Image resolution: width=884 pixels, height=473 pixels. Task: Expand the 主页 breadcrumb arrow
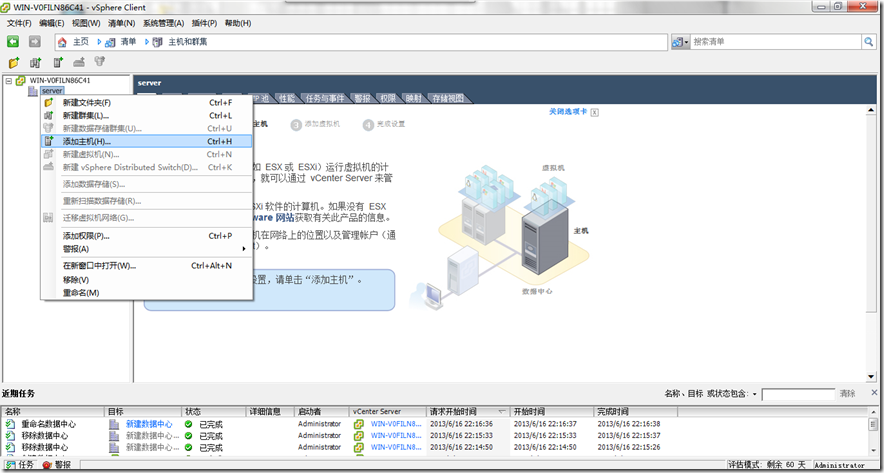click(99, 42)
